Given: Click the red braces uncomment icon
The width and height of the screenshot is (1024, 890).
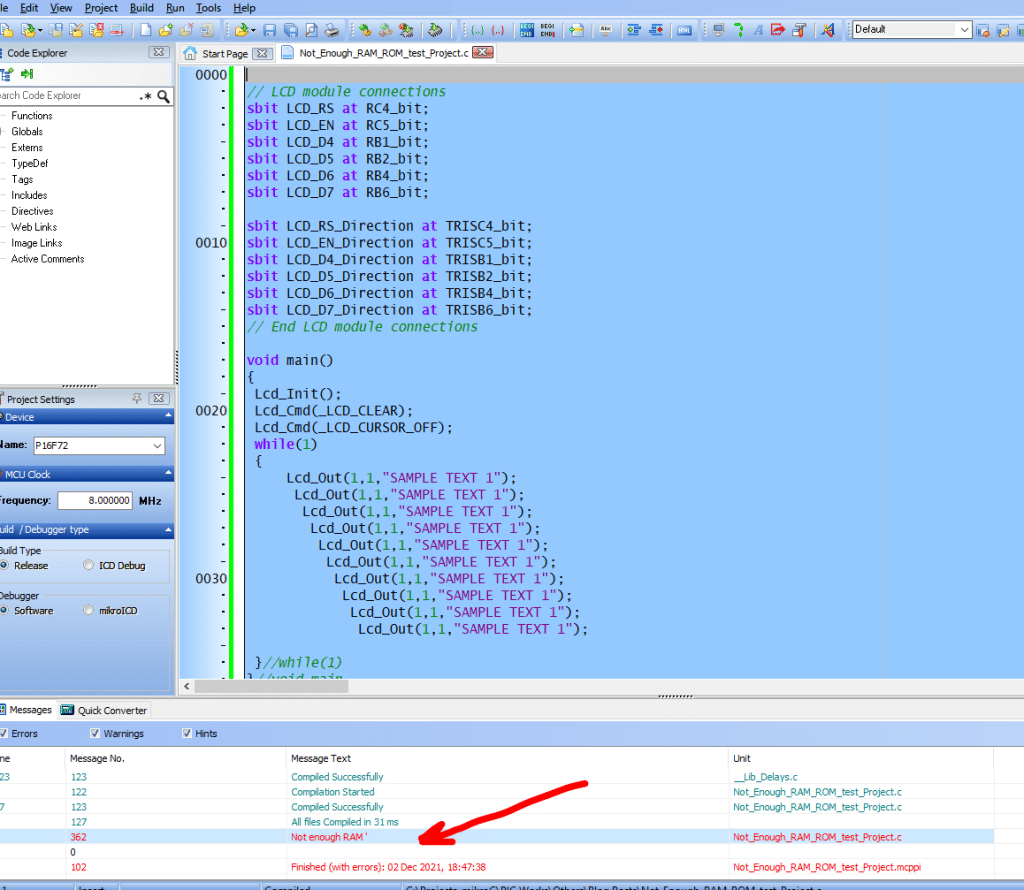Looking at the screenshot, I should [498, 30].
